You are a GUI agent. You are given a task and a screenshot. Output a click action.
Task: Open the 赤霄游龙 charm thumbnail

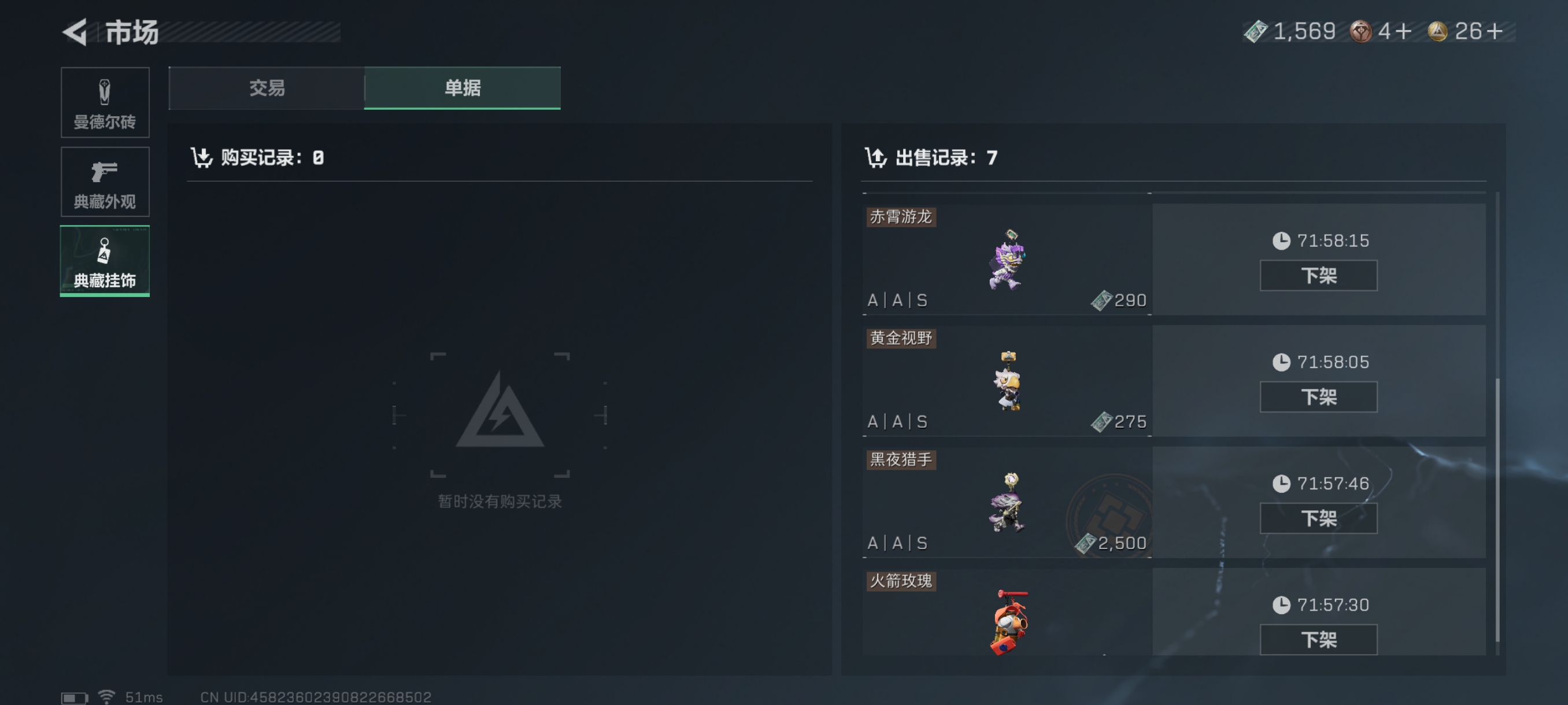1007,259
